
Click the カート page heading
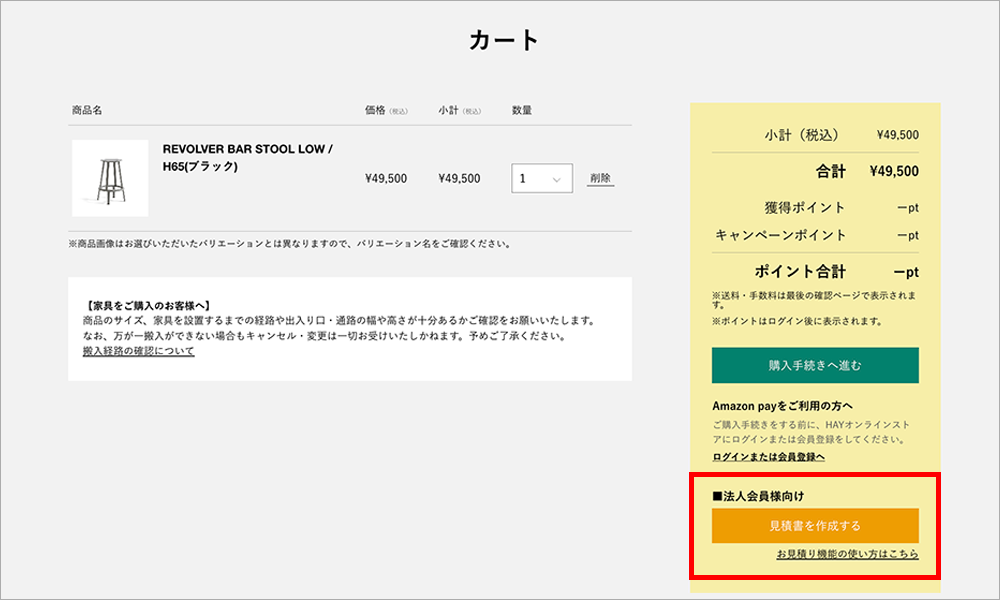504,41
